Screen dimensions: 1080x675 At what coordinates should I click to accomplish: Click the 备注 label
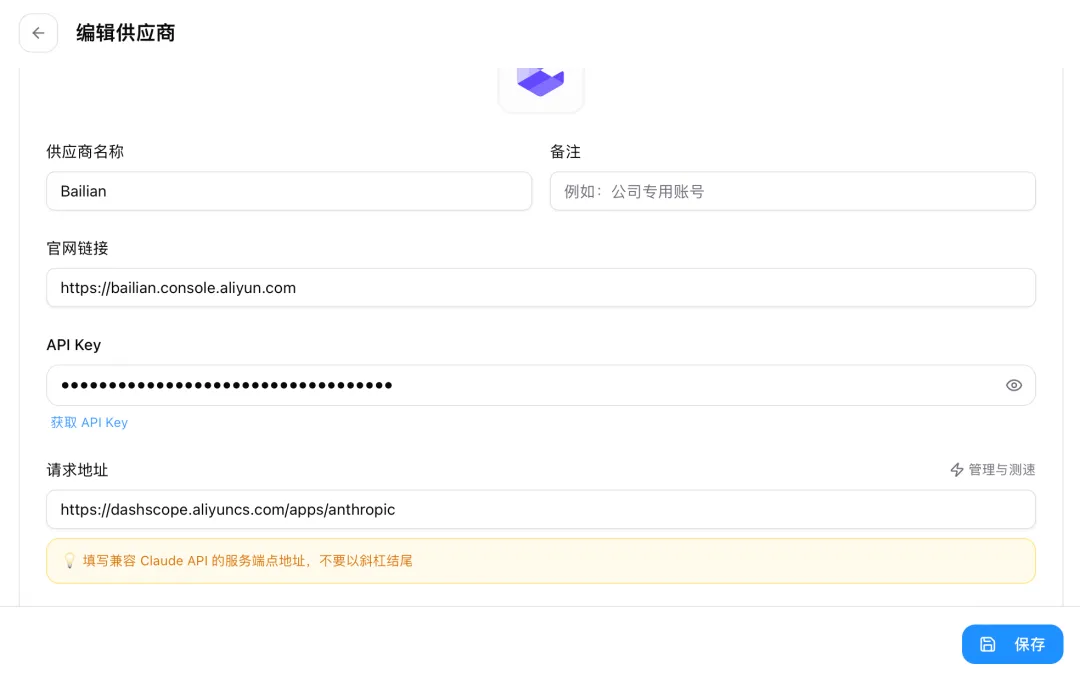(565, 152)
